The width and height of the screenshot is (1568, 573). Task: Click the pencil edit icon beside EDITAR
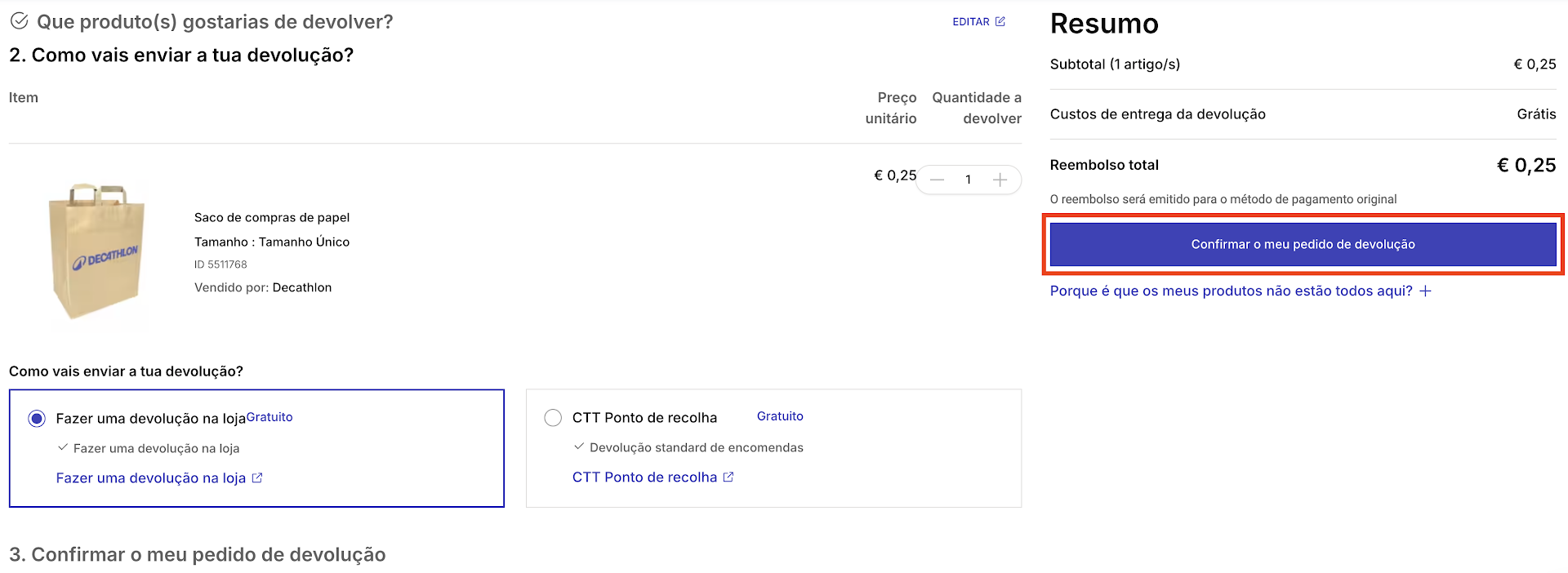coord(1000,21)
